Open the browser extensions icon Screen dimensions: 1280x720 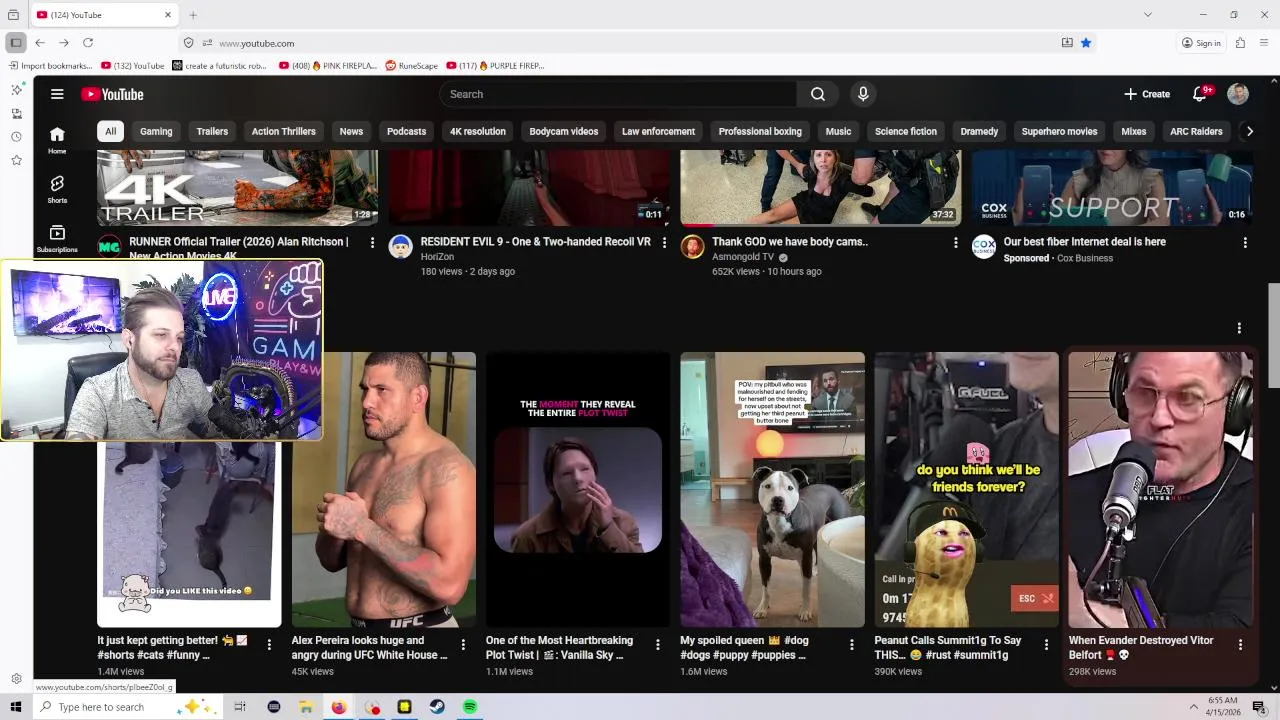(1240, 43)
